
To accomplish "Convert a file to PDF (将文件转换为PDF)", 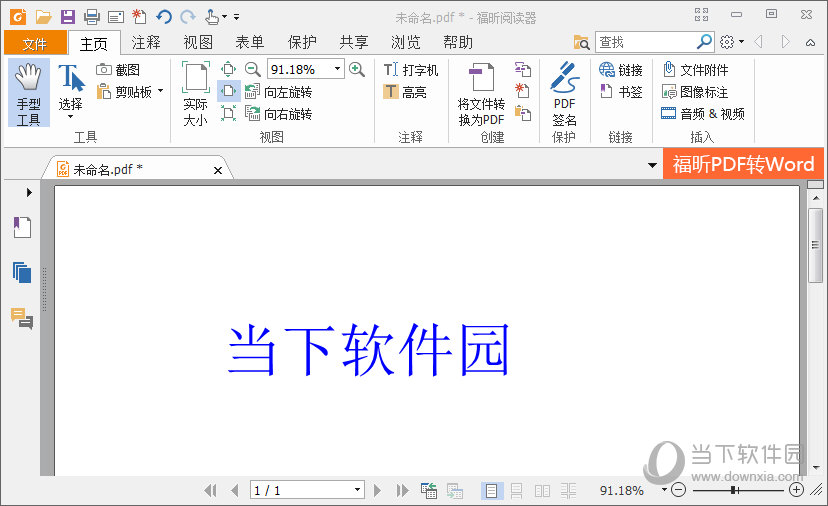I will (481, 95).
